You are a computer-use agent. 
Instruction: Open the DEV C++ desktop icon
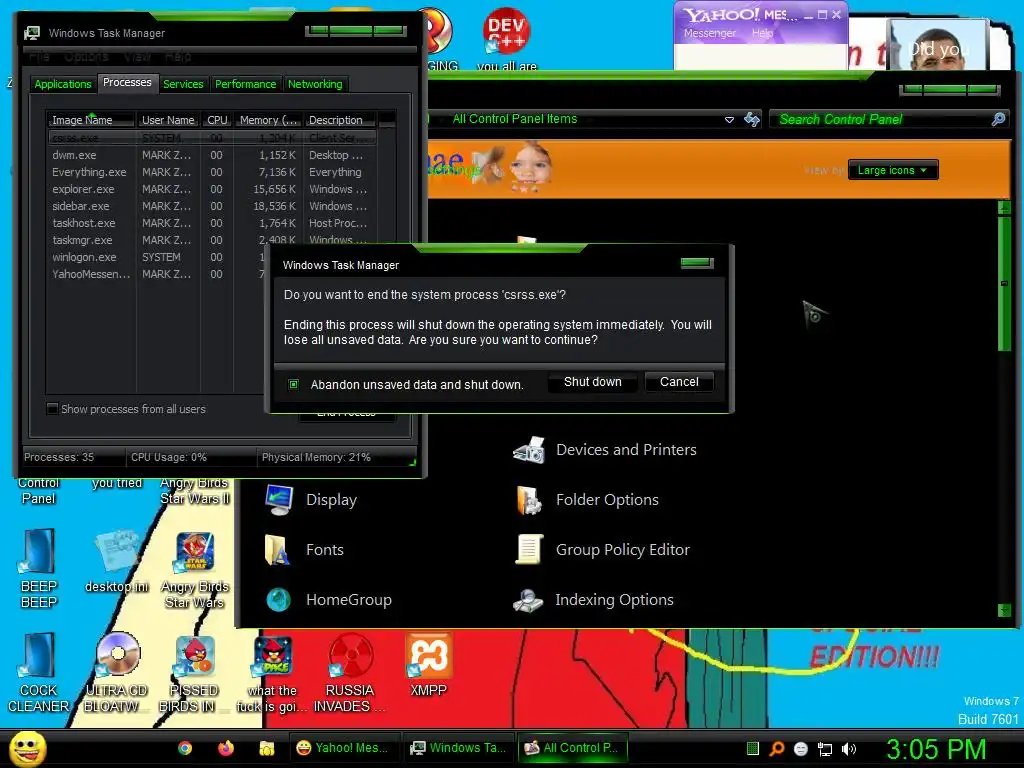pos(506,38)
